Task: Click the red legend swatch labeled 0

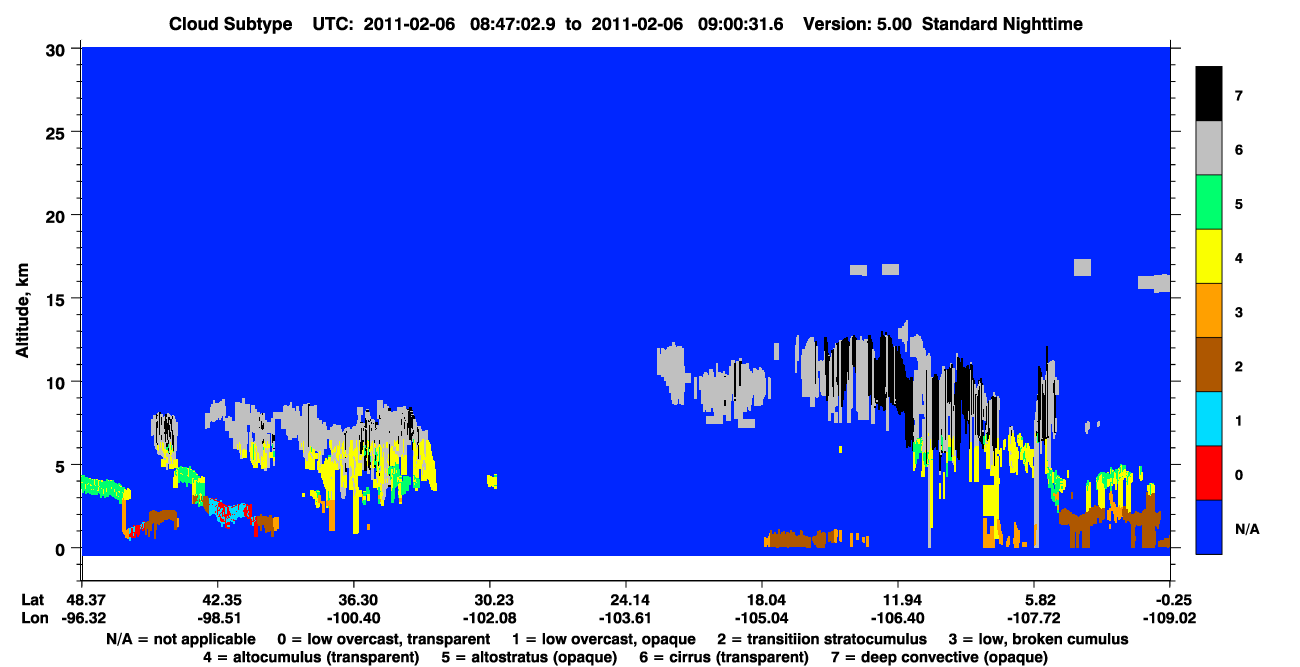Action: (1209, 472)
